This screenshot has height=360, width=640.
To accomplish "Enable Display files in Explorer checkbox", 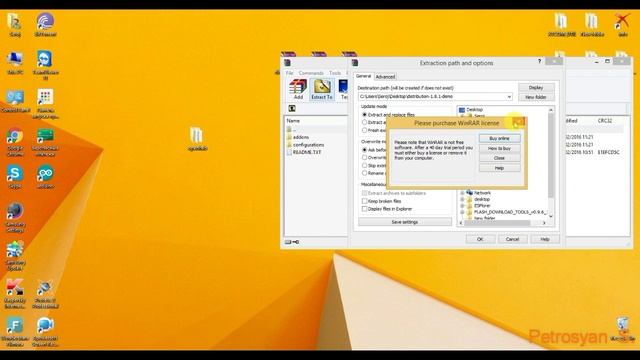I will coord(364,209).
